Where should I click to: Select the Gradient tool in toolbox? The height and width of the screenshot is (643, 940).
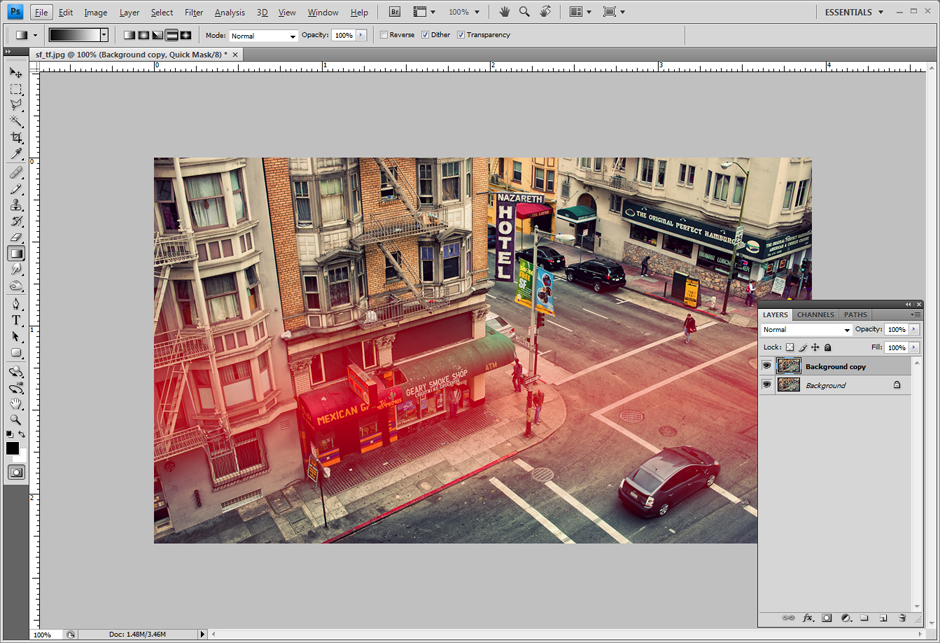pos(16,253)
